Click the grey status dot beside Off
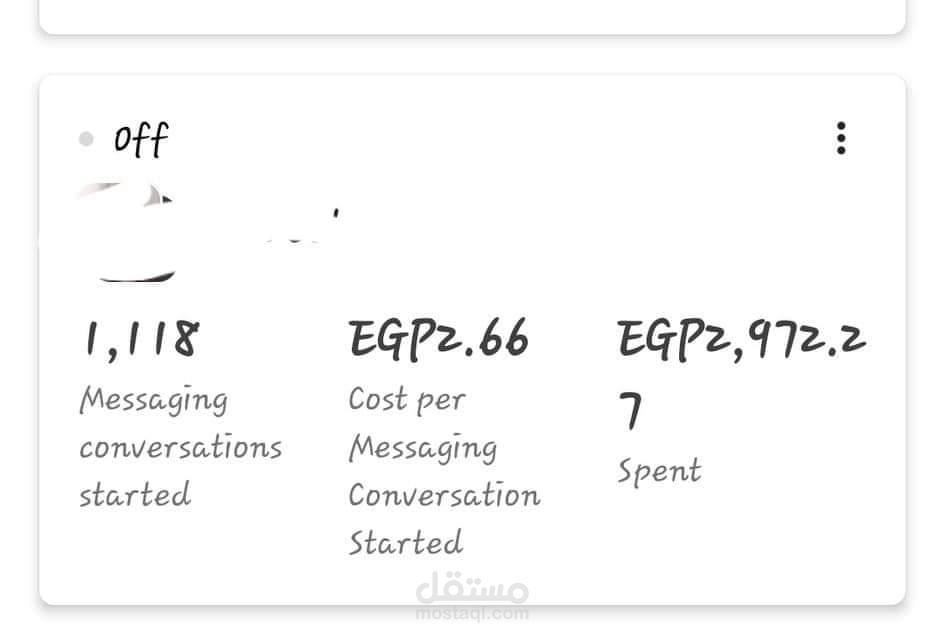This screenshot has height=636, width=945. (x=86, y=139)
